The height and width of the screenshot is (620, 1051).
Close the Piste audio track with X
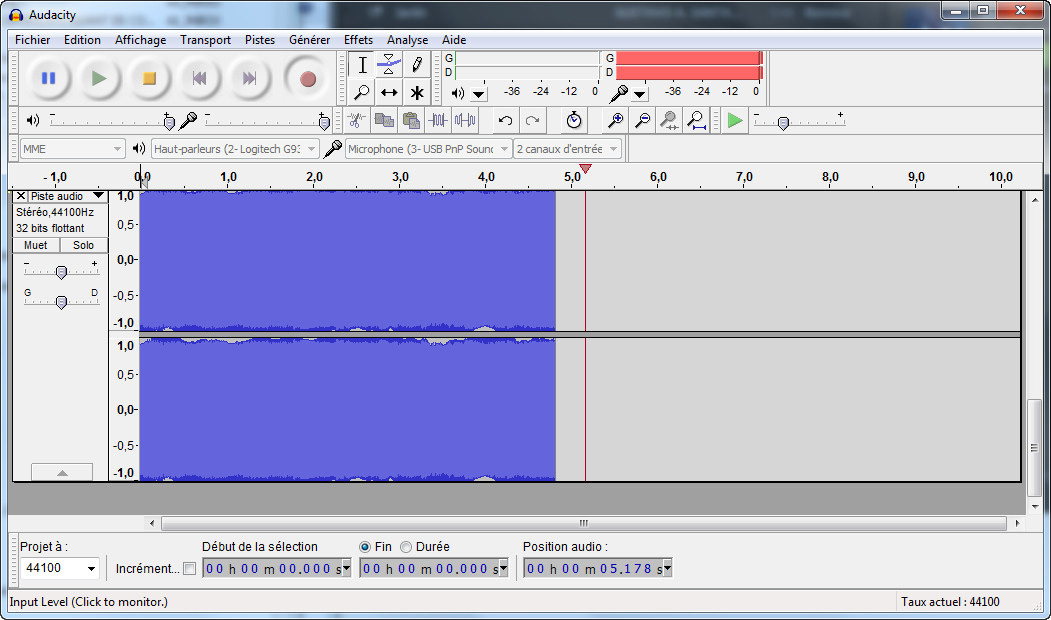click(21, 196)
